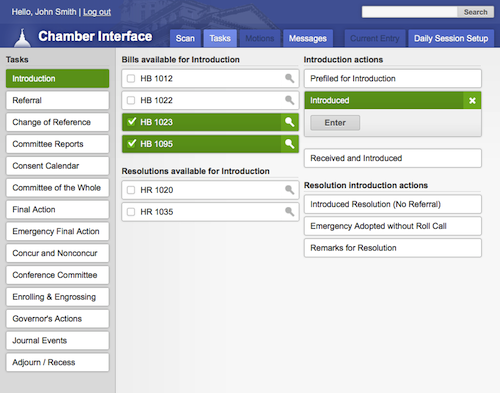Select the Adjourn / Recess task
The width and height of the screenshot is (500, 393).
coord(57,362)
